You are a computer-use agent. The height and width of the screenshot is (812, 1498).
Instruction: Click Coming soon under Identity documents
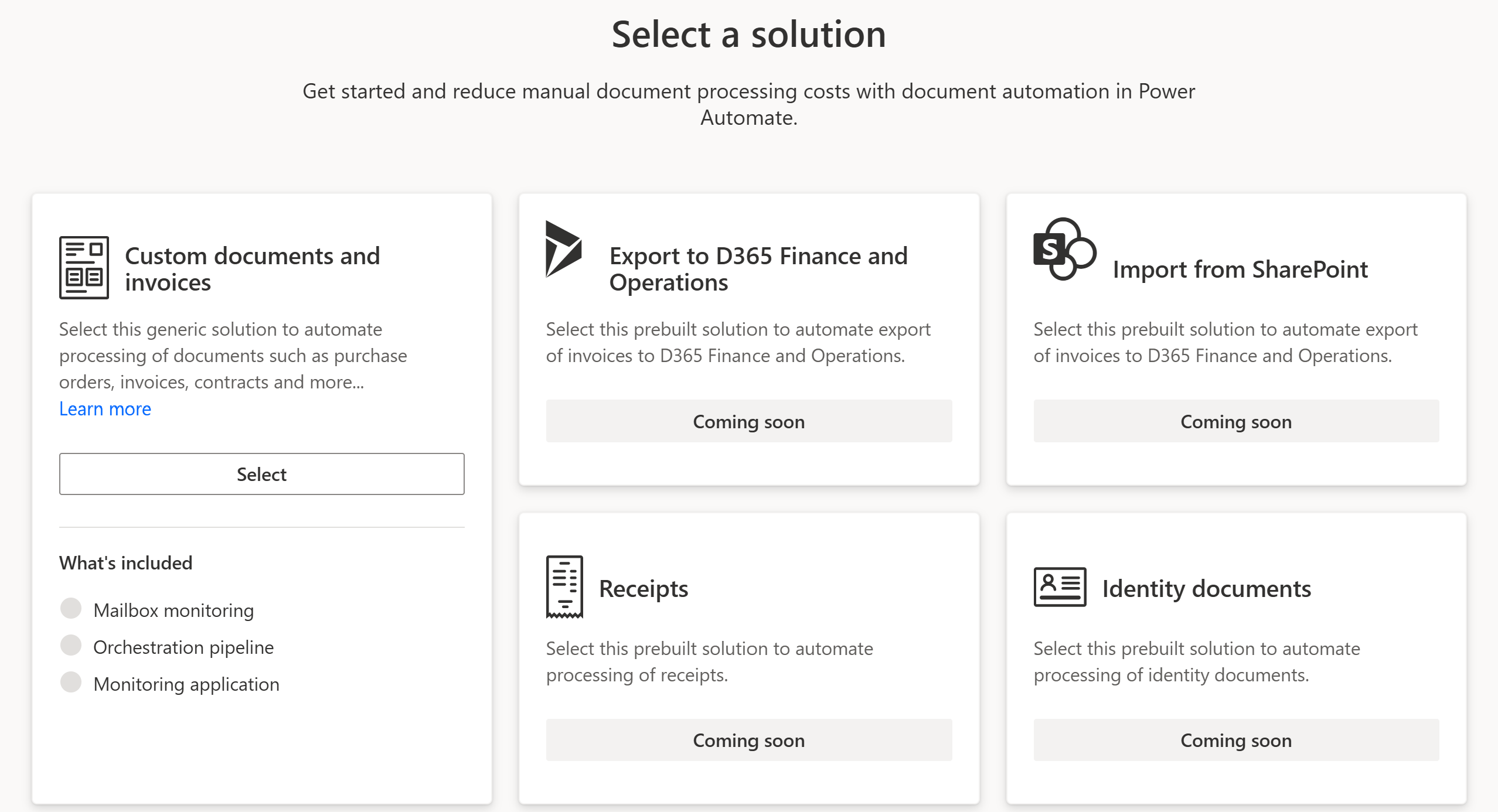1235,740
